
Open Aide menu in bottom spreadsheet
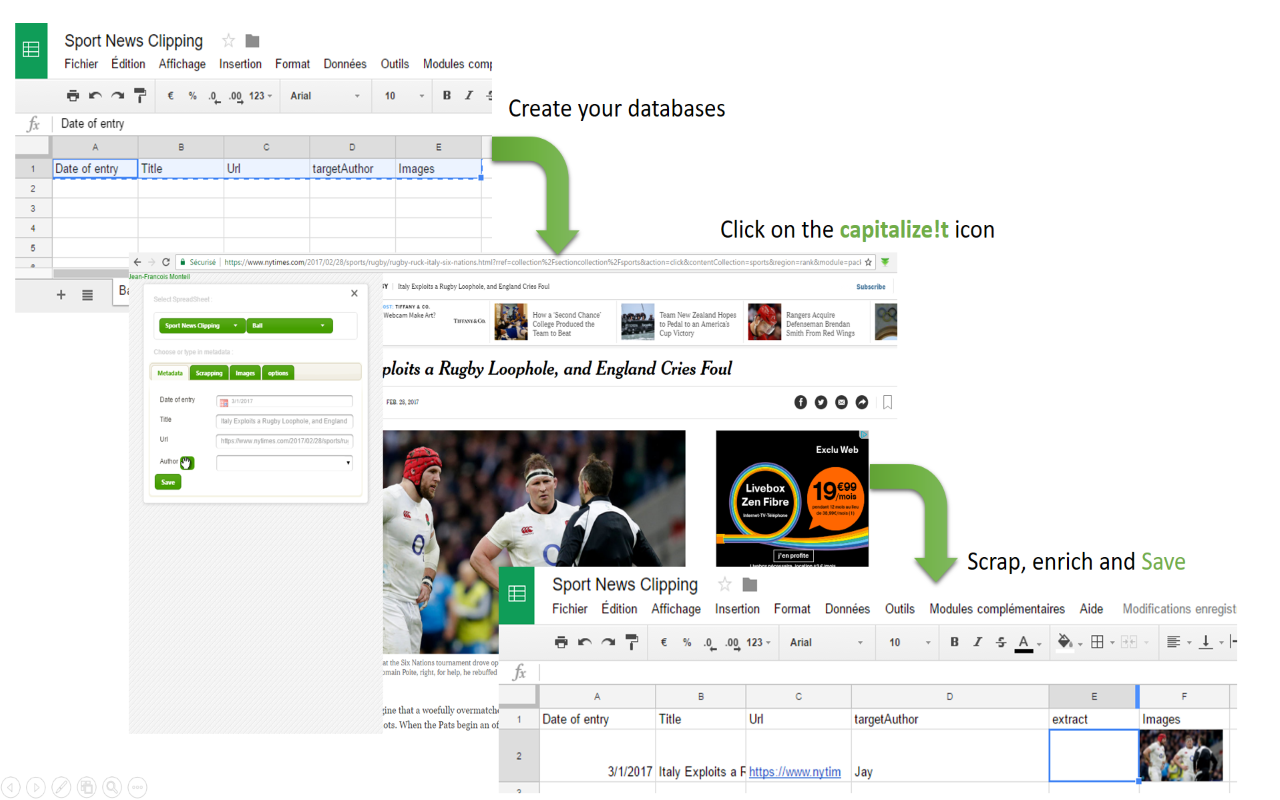(x=1092, y=609)
